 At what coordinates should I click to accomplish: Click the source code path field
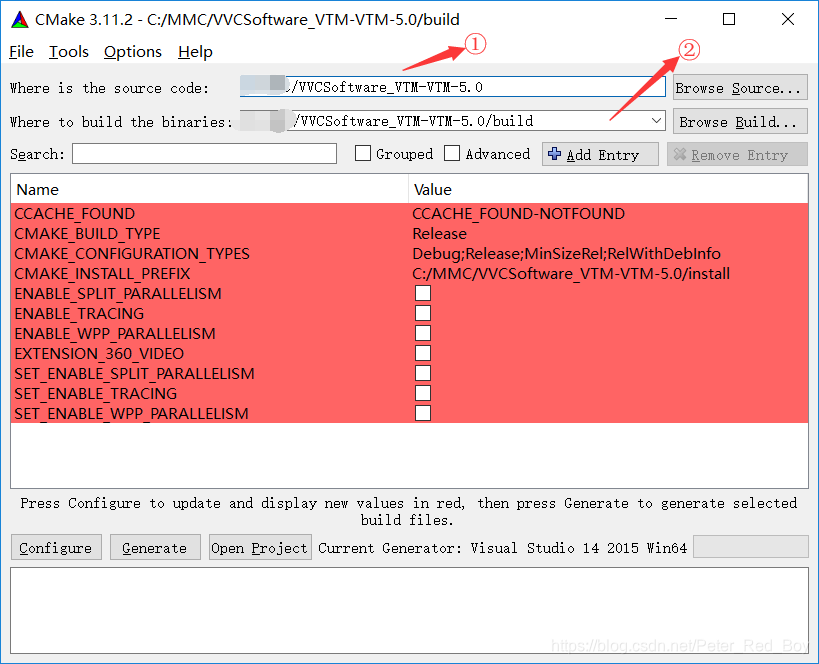coord(452,87)
